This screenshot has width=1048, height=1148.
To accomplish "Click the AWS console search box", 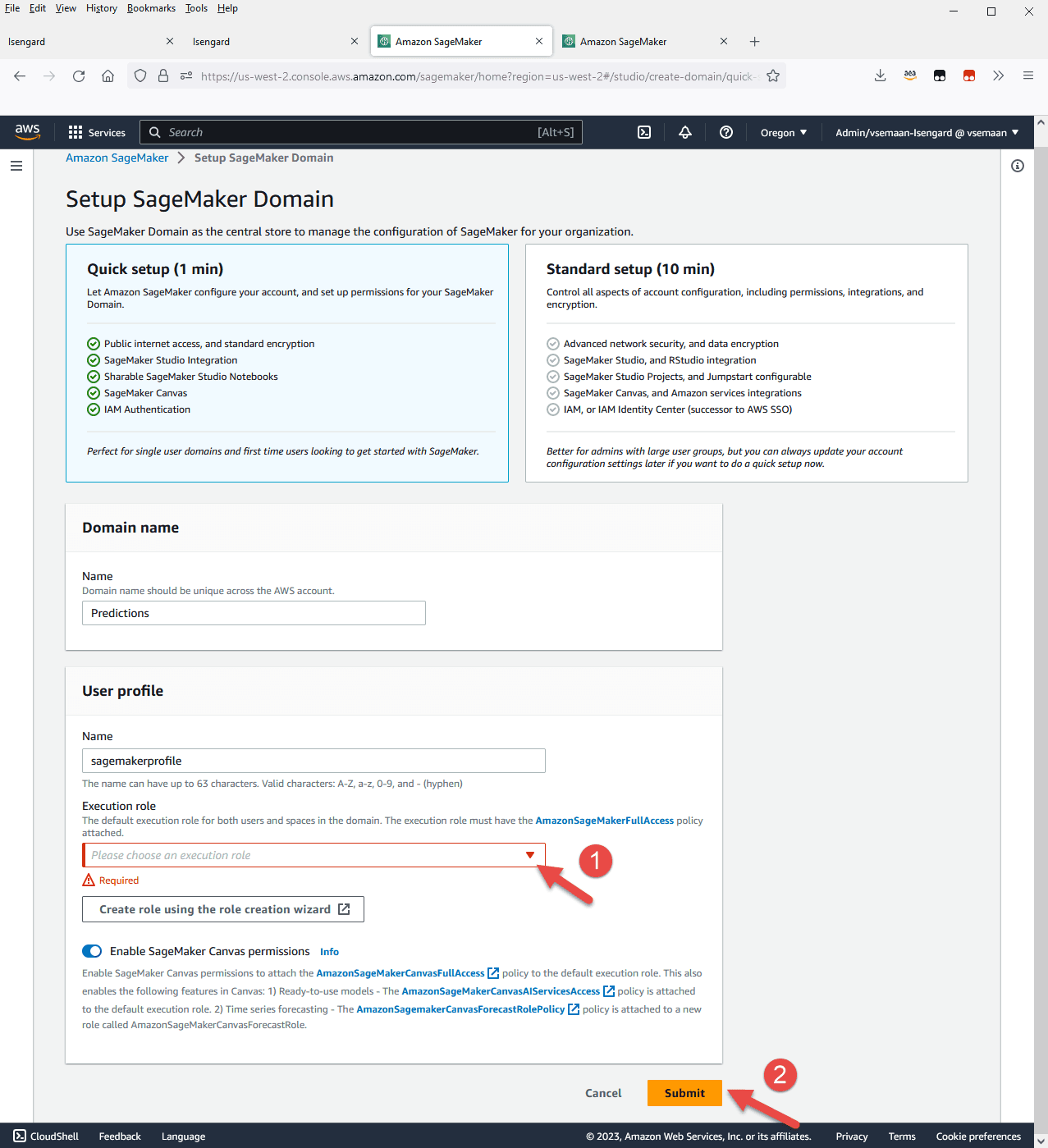I will click(x=361, y=132).
